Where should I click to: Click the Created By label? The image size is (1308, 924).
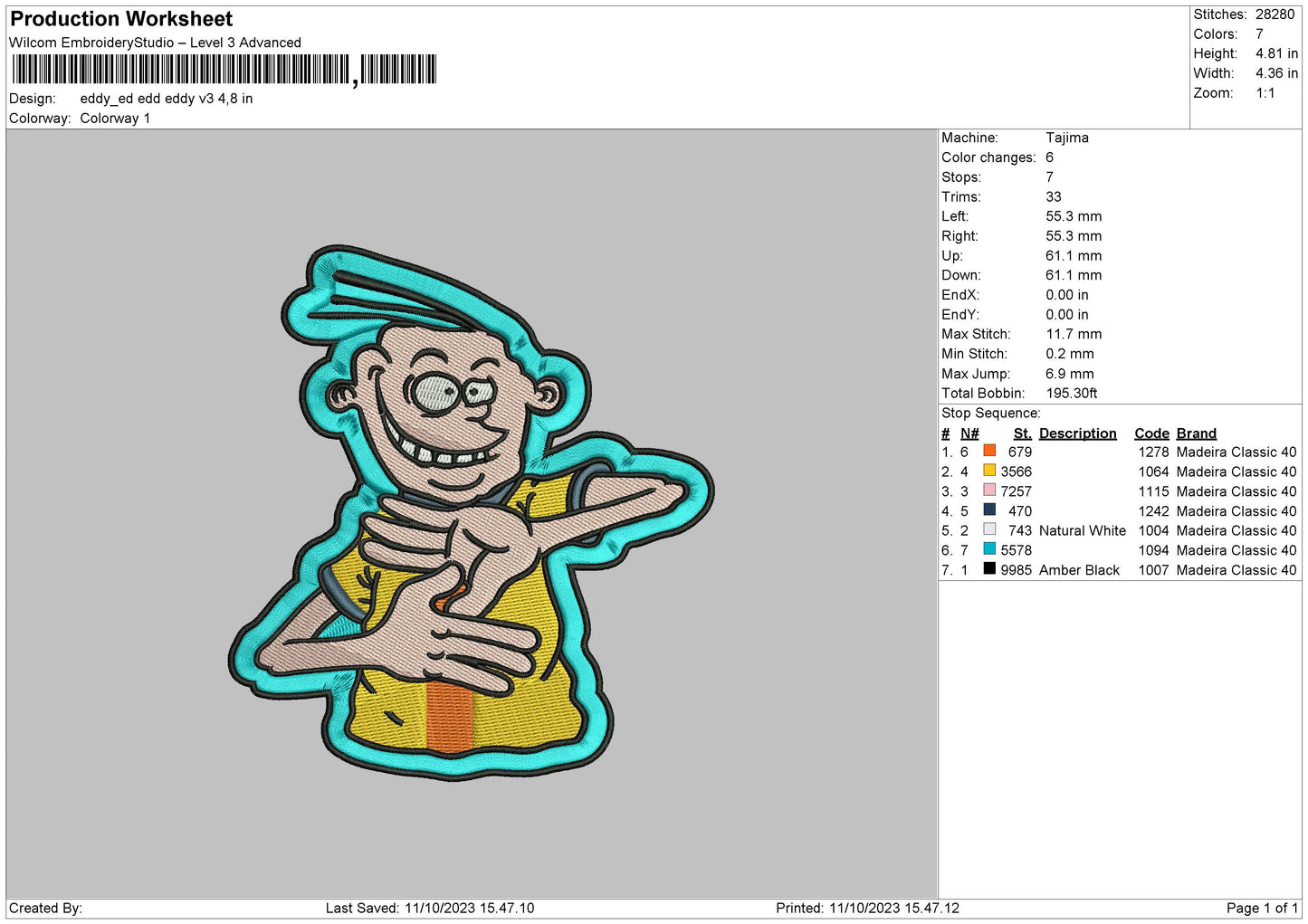click(x=45, y=908)
